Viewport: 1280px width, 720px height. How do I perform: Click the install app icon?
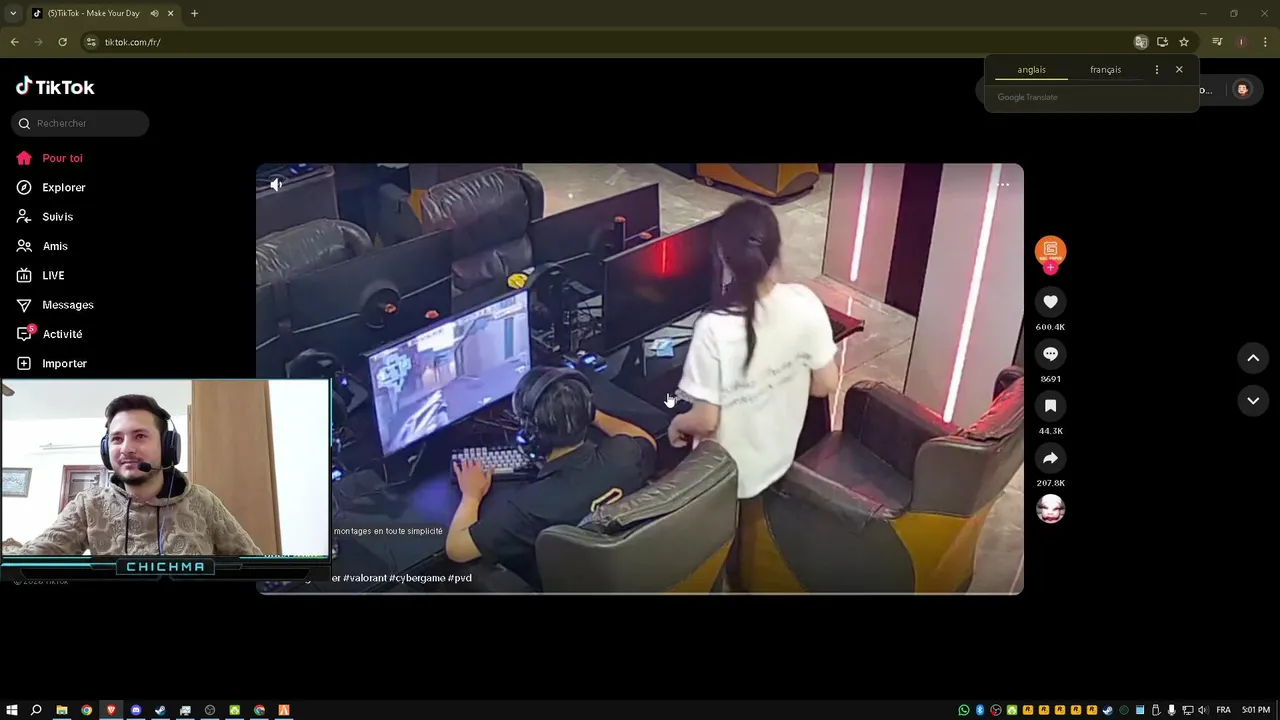[x=1162, y=42]
